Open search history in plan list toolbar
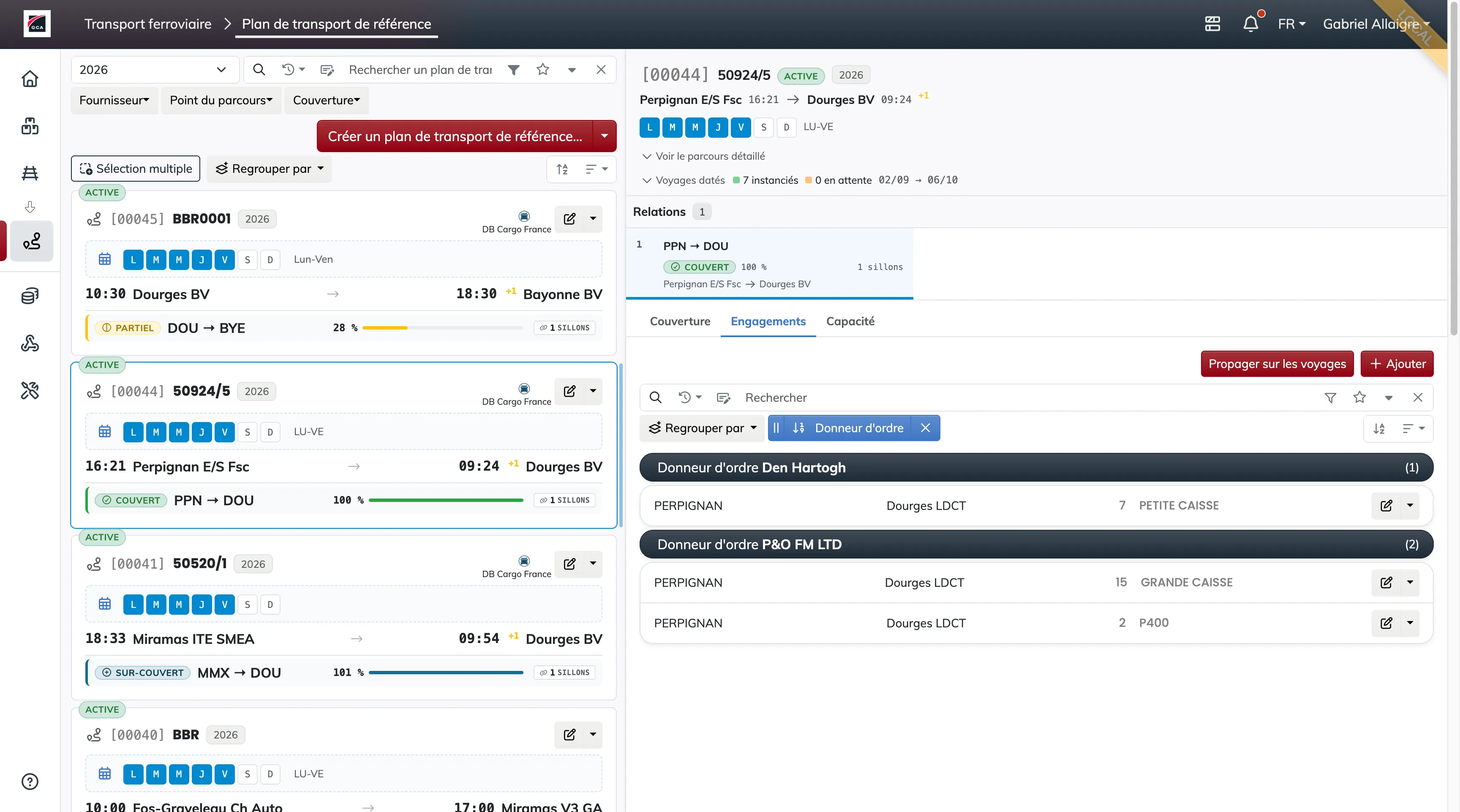The height and width of the screenshot is (812, 1460). point(294,70)
